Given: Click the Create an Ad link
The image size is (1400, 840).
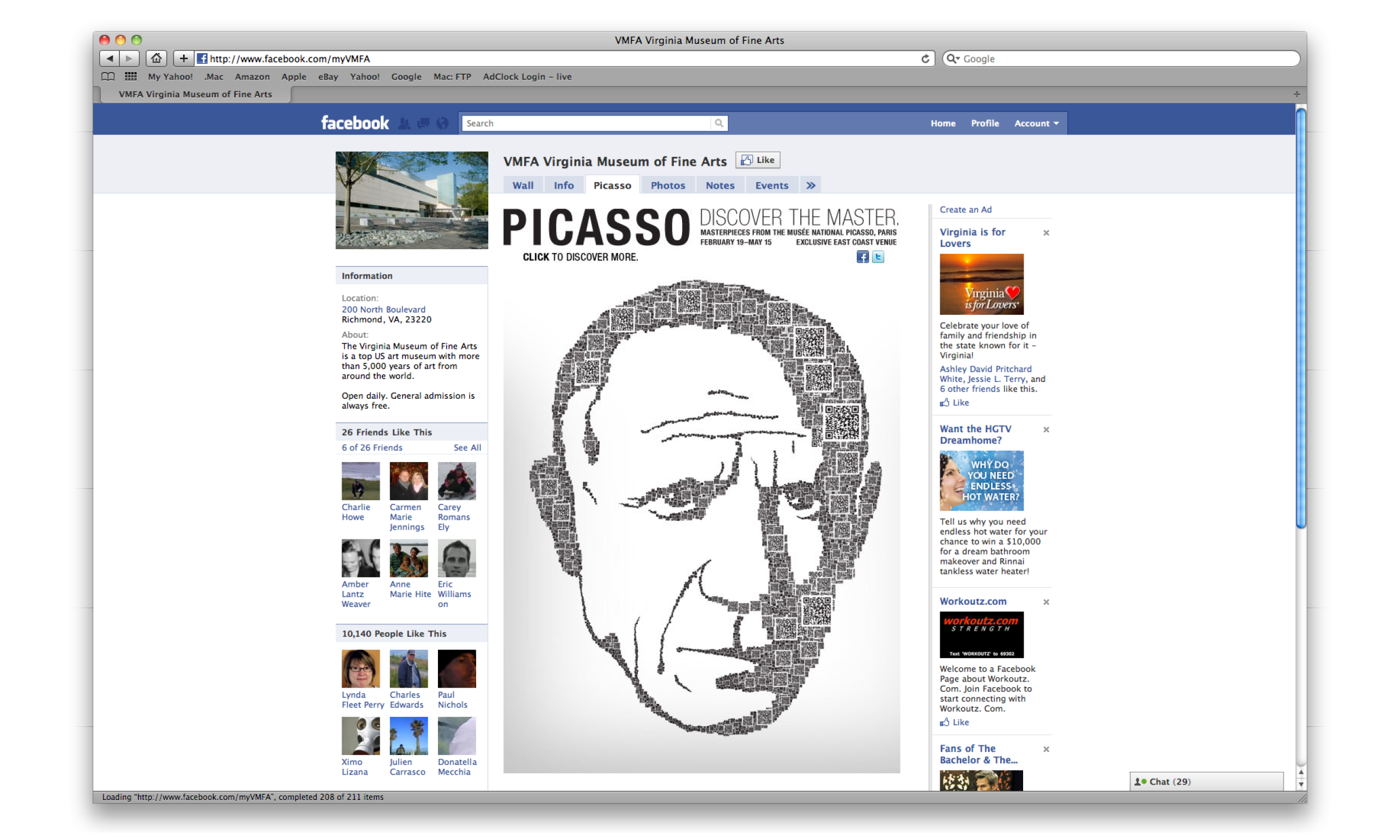Looking at the screenshot, I should 965,209.
